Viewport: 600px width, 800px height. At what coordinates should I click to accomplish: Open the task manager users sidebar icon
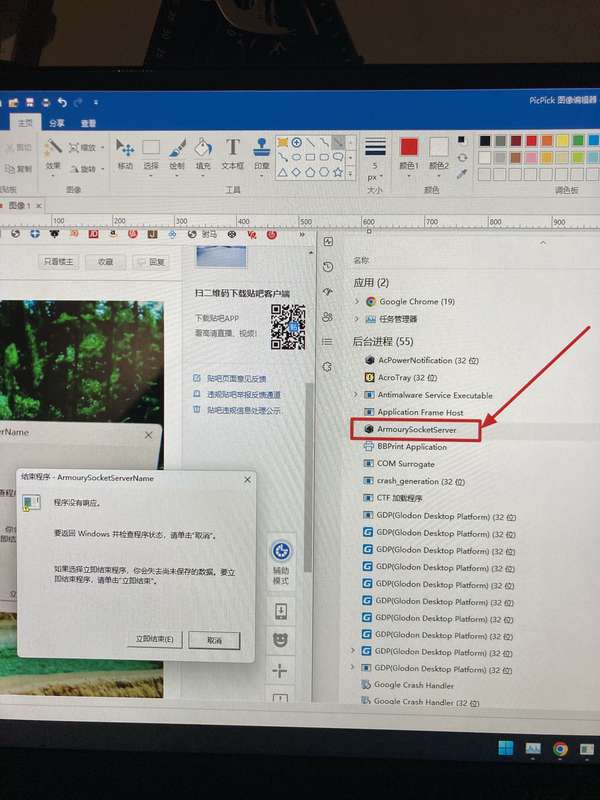tap(328, 317)
